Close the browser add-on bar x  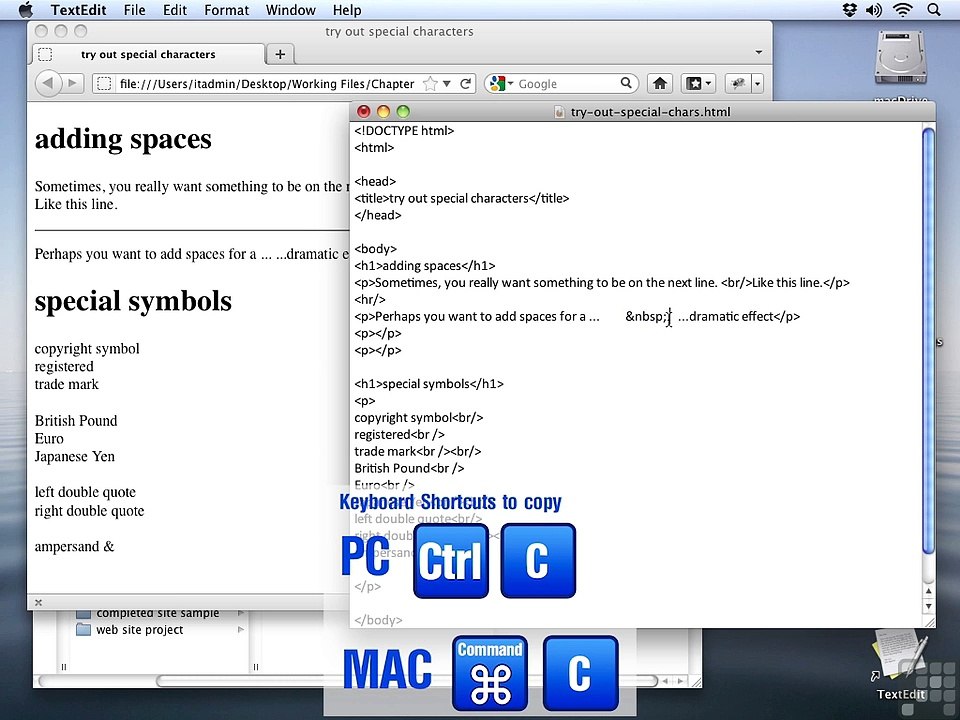click(39, 602)
